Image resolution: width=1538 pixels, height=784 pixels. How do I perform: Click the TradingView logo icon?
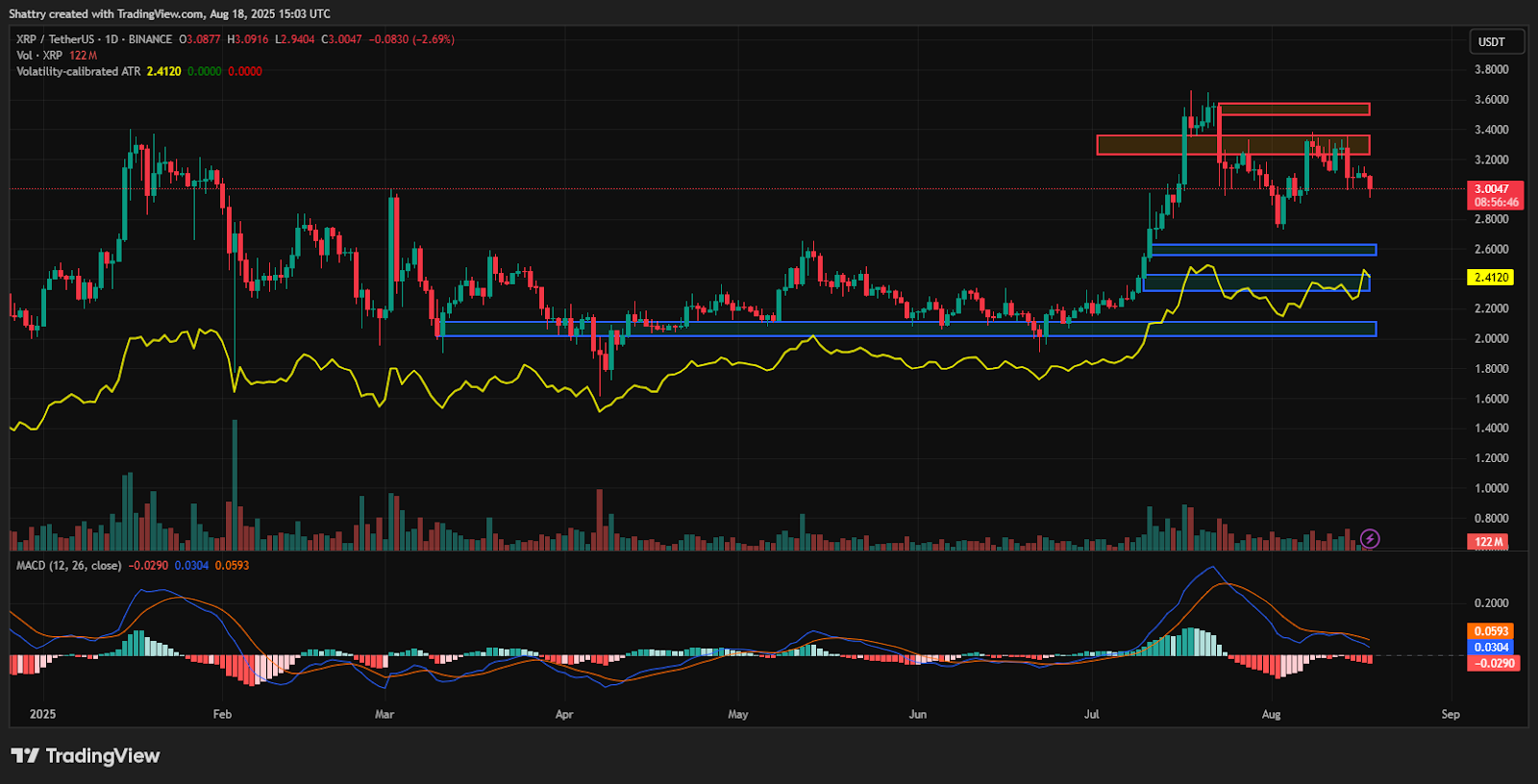click(x=25, y=756)
